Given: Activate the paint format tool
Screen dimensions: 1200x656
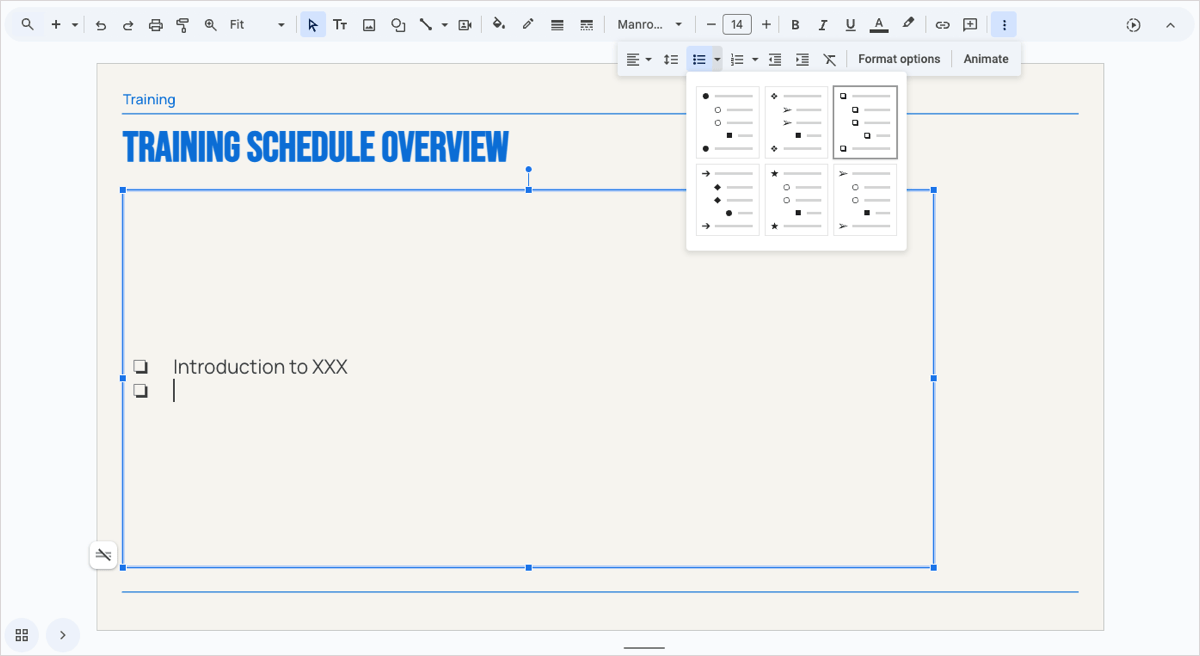Looking at the screenshot, I should (182, 25).
